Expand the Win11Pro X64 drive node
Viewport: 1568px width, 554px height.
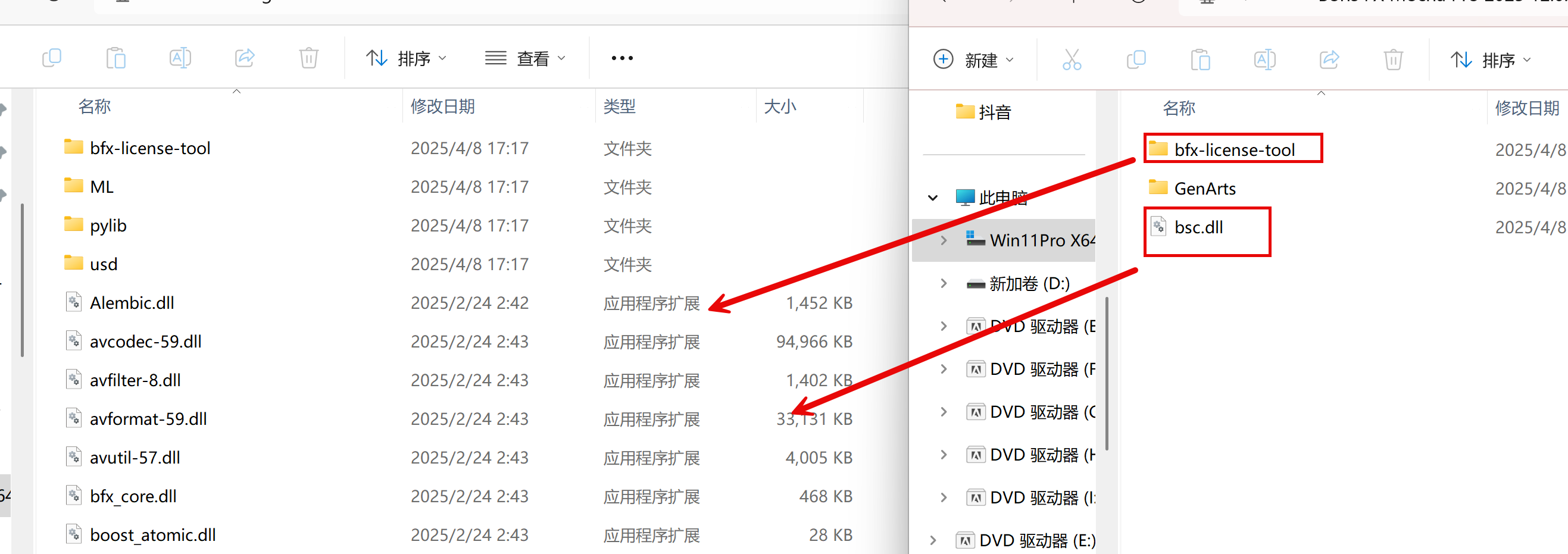click(x=944, y=240)
